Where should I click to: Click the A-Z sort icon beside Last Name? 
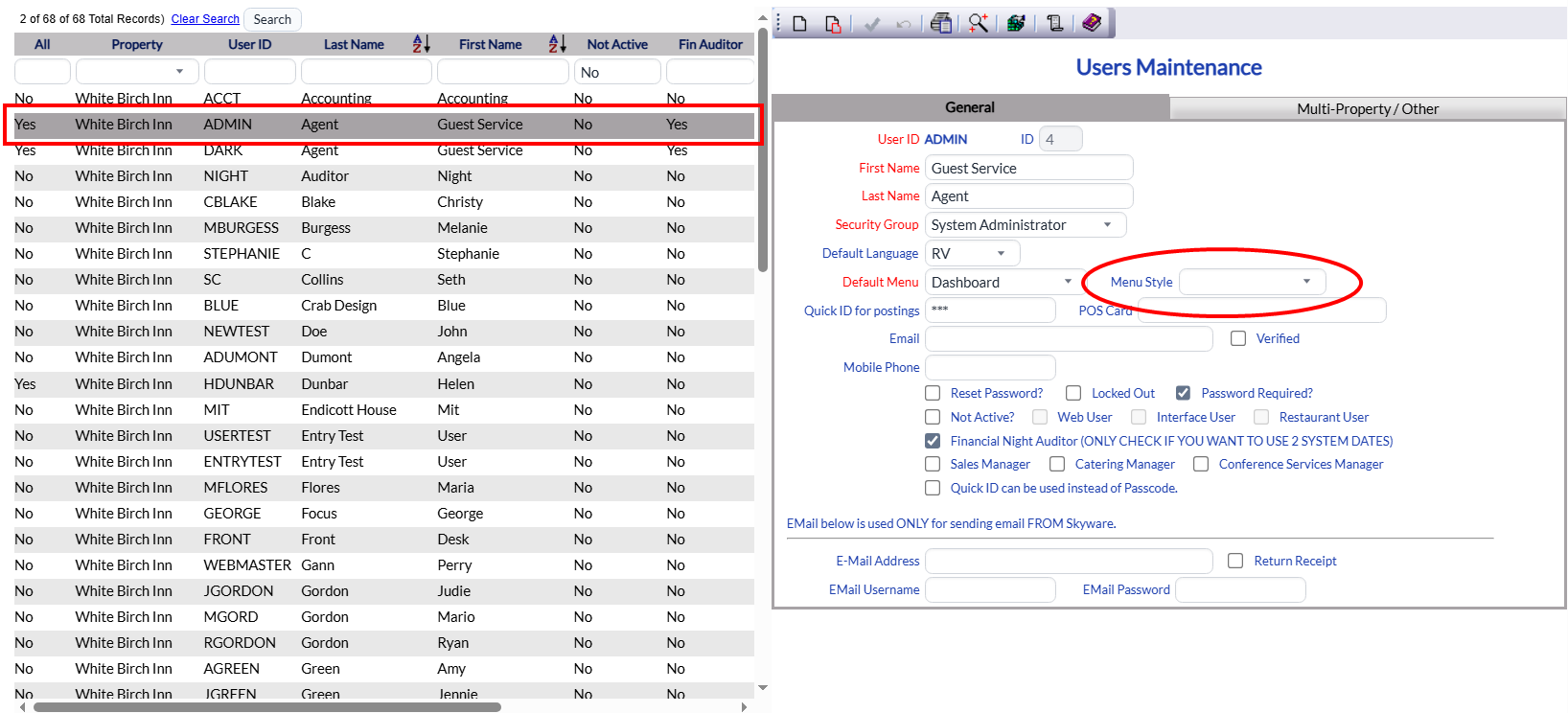[x=421, y=44]
